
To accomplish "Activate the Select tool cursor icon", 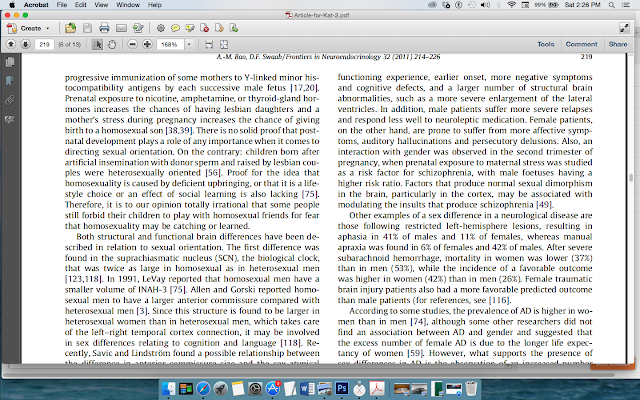I will pos(97,44).
